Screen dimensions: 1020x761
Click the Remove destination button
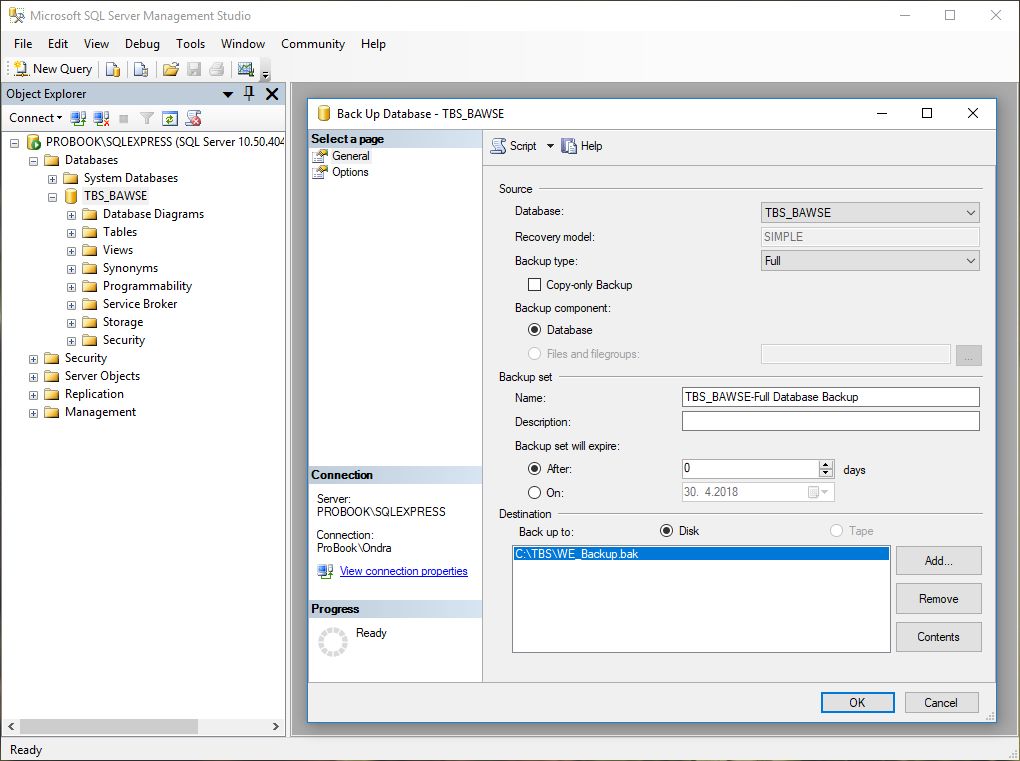[x=939, y=599]
